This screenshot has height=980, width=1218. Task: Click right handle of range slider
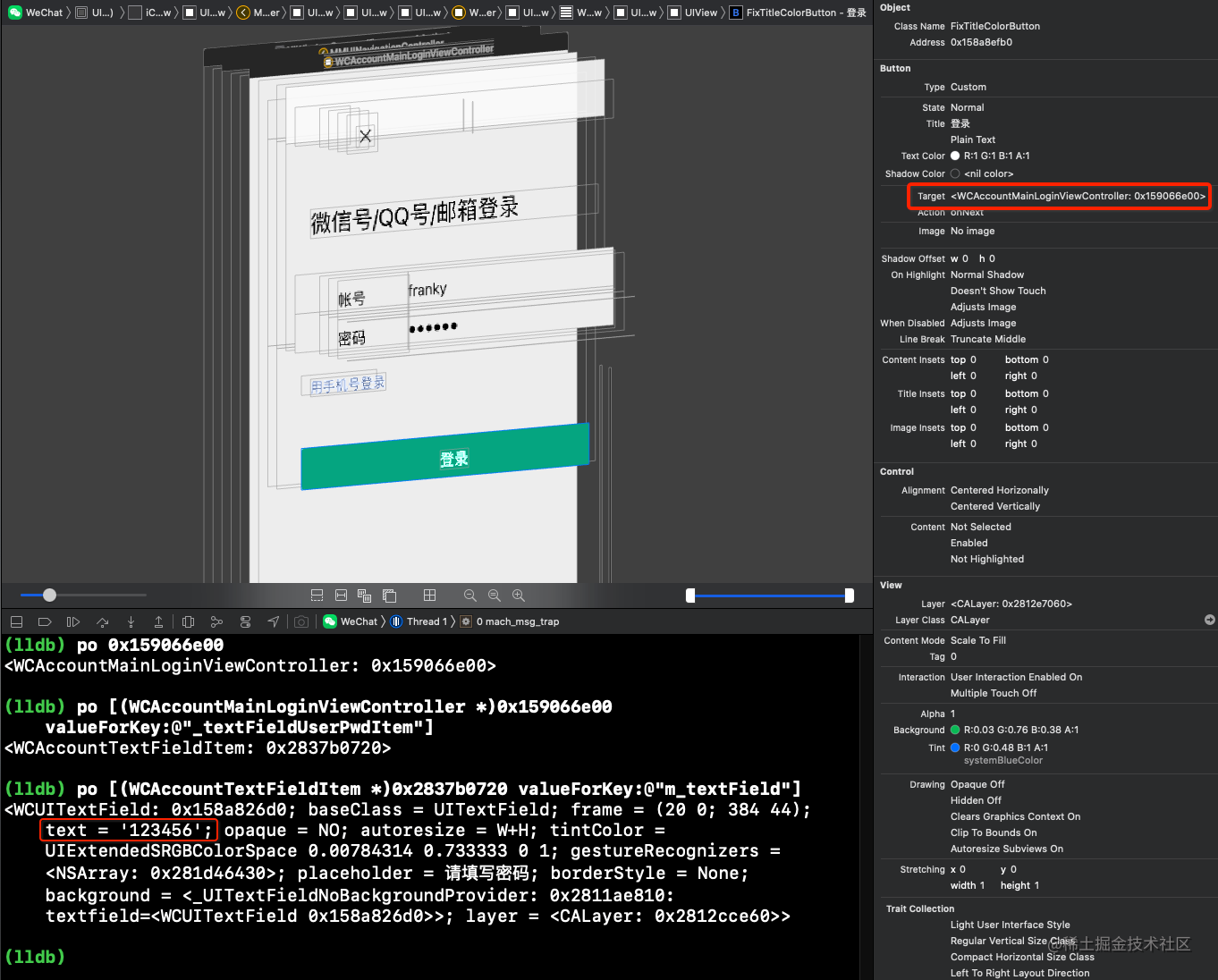850,596
